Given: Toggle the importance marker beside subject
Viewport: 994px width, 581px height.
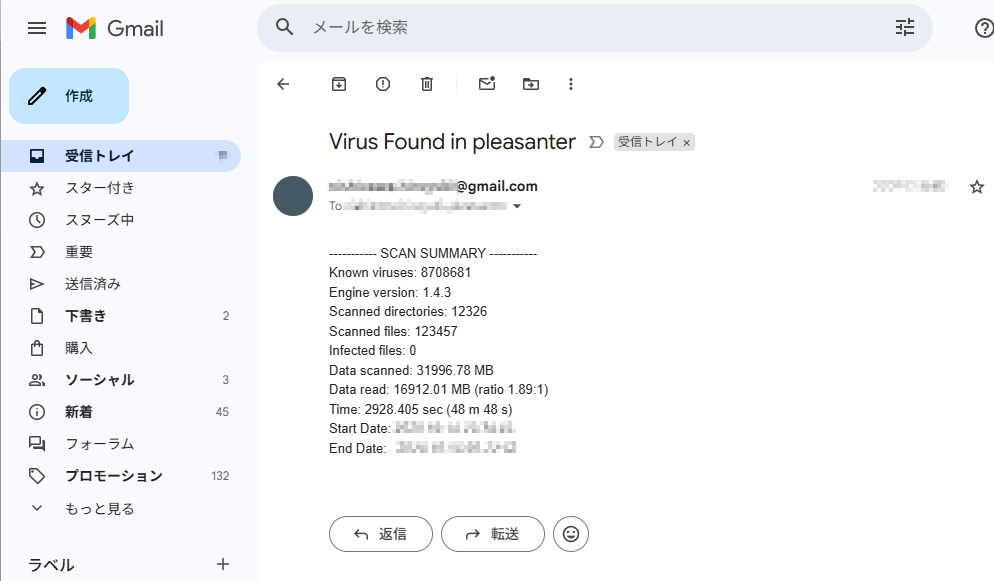Looking at the screenshot, I should 597,142.
